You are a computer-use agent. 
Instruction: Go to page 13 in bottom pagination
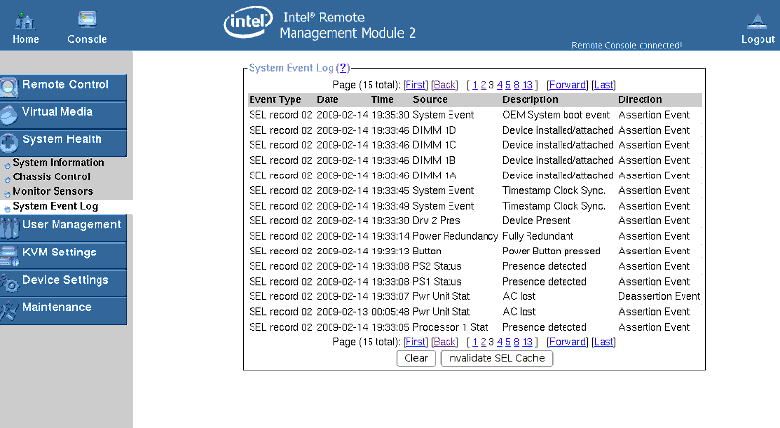[527, 342]
